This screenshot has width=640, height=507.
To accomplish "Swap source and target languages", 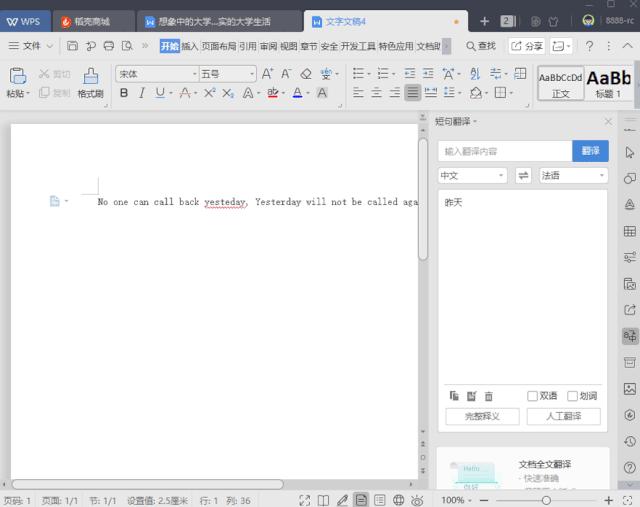I will 523,176.
